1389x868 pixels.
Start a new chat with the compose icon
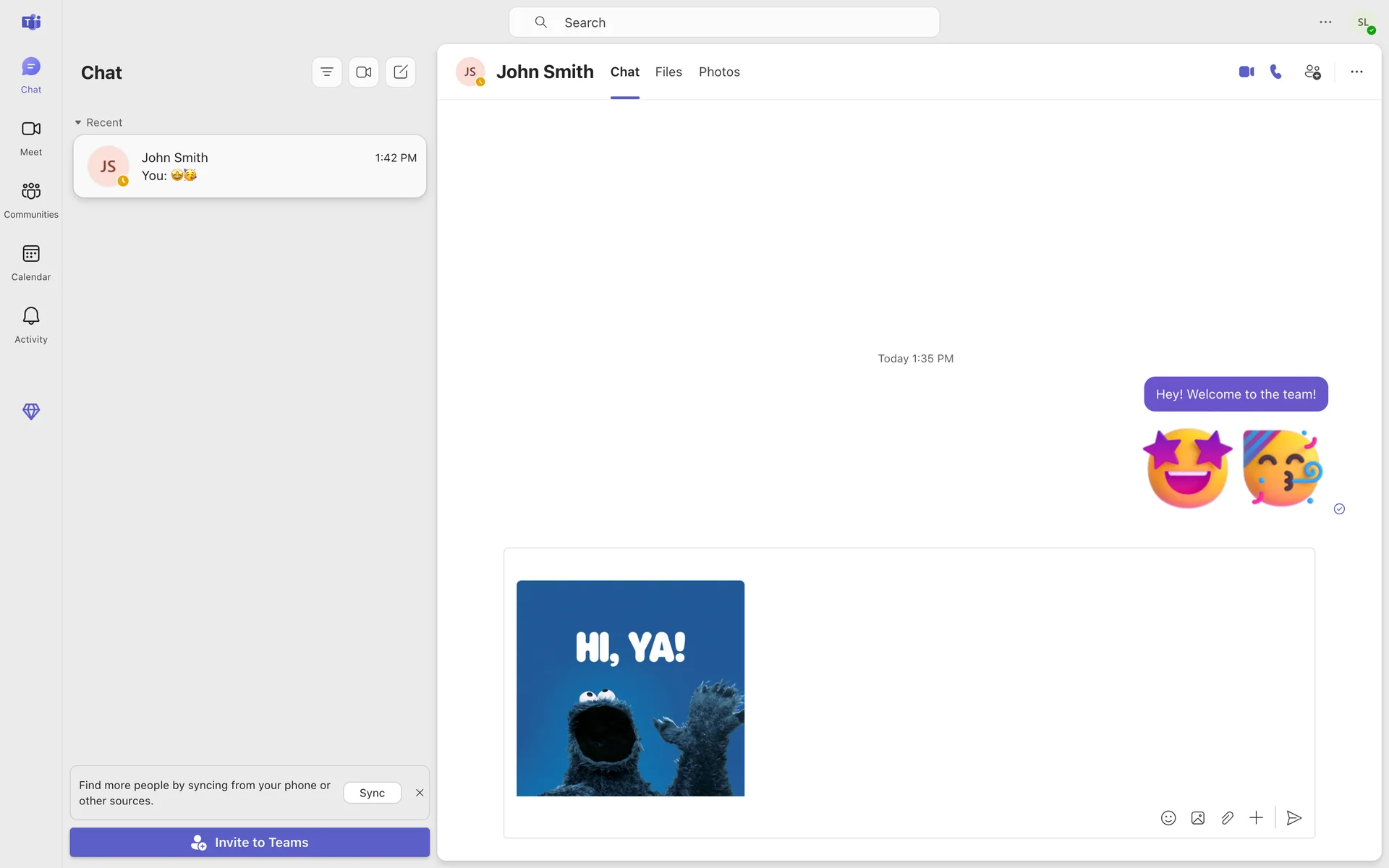click(401, 72)
